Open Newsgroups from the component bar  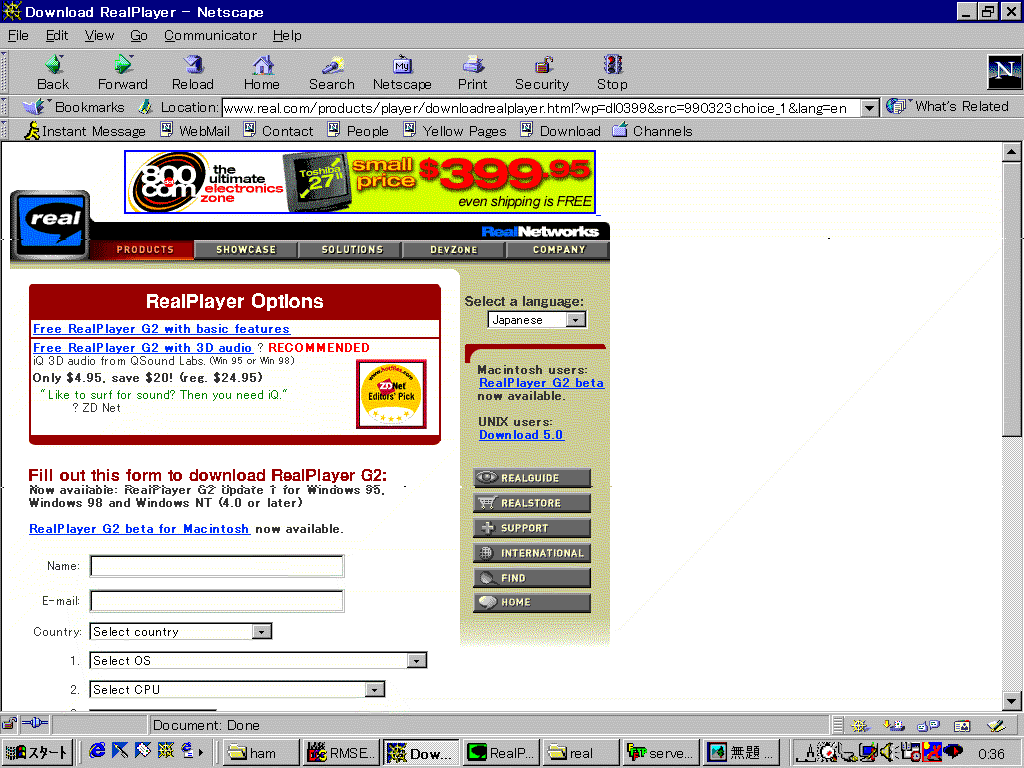coord(928,725)
